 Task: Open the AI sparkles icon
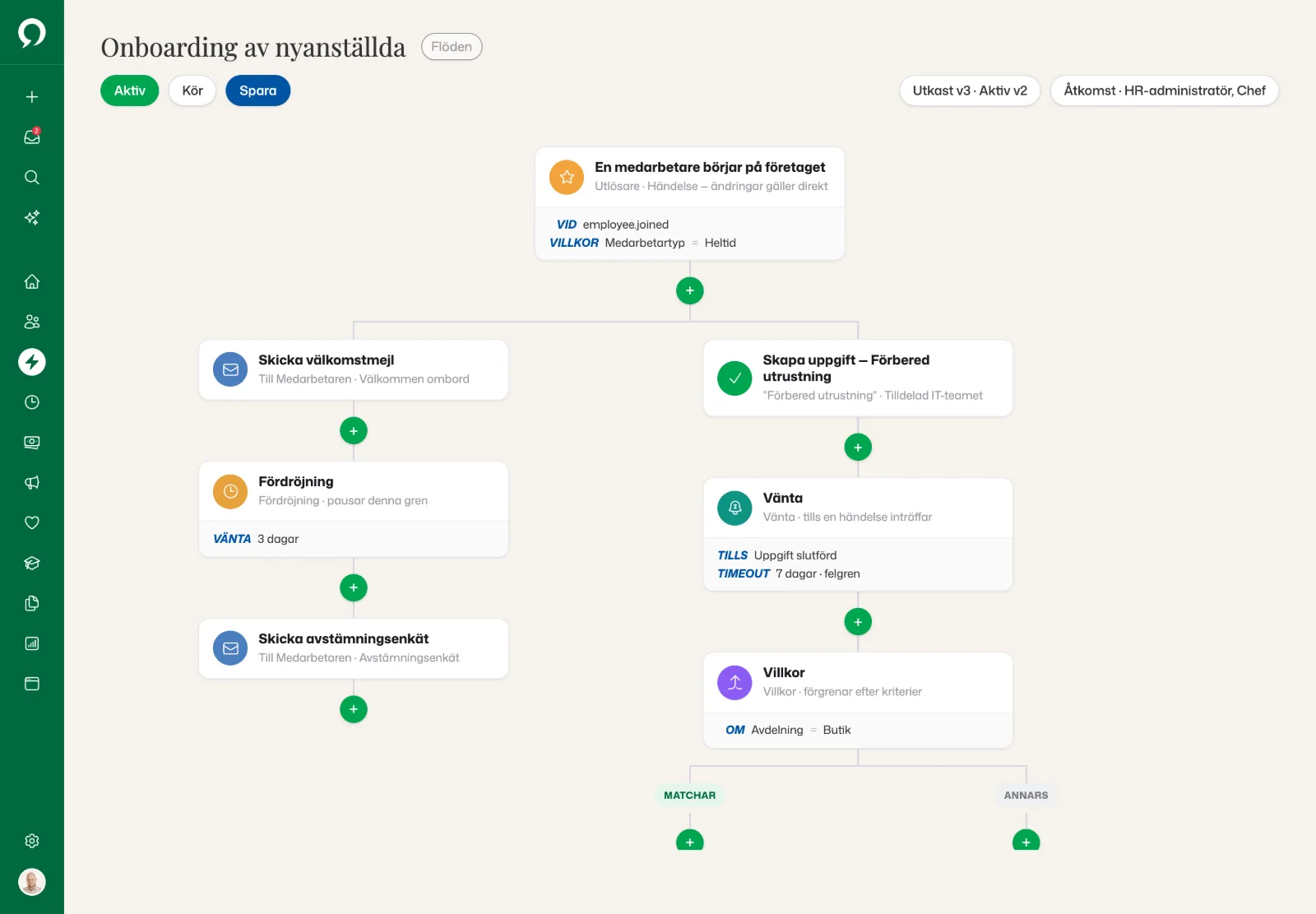(x=32, y=218)
